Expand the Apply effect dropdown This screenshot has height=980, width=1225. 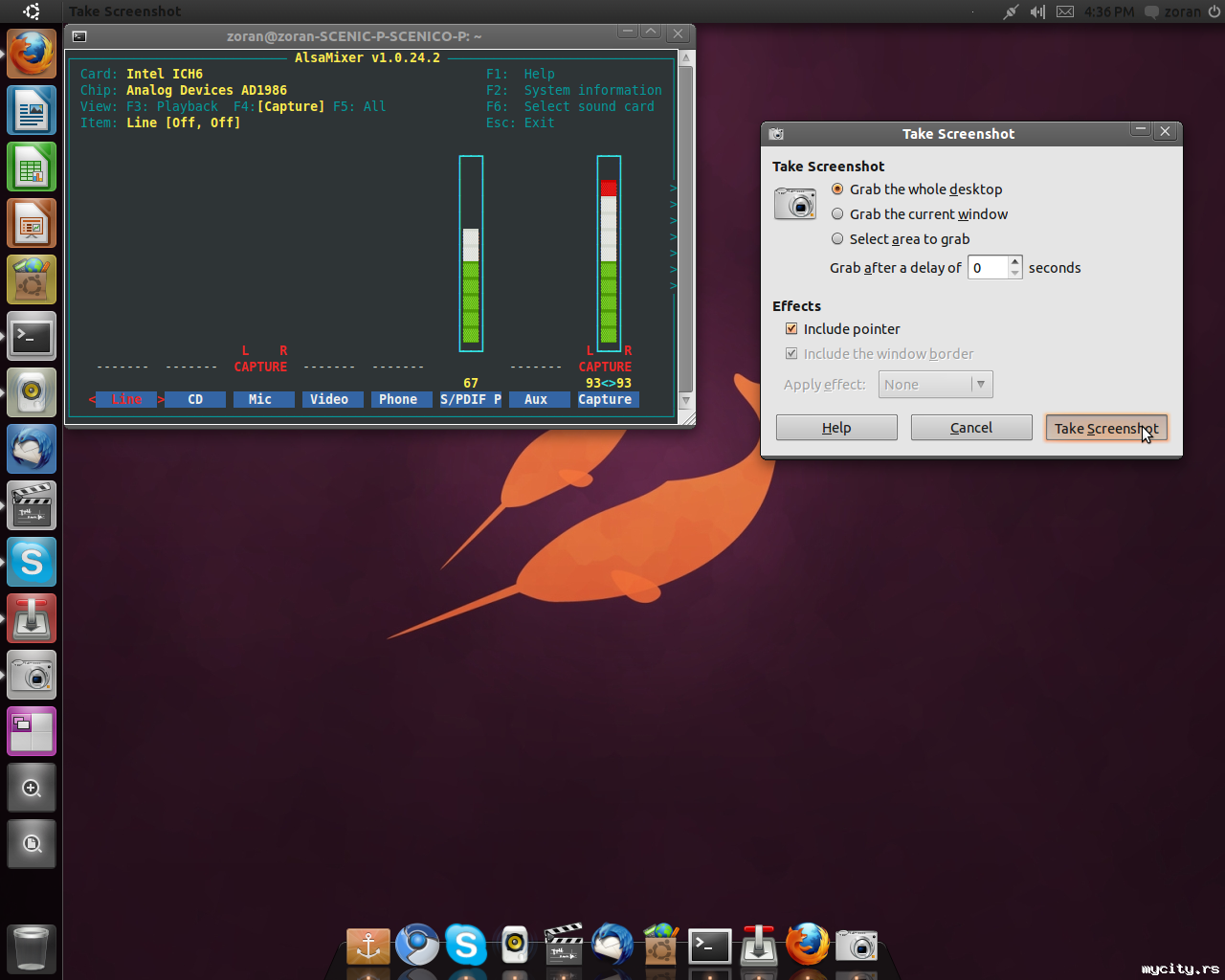[935, 385]
